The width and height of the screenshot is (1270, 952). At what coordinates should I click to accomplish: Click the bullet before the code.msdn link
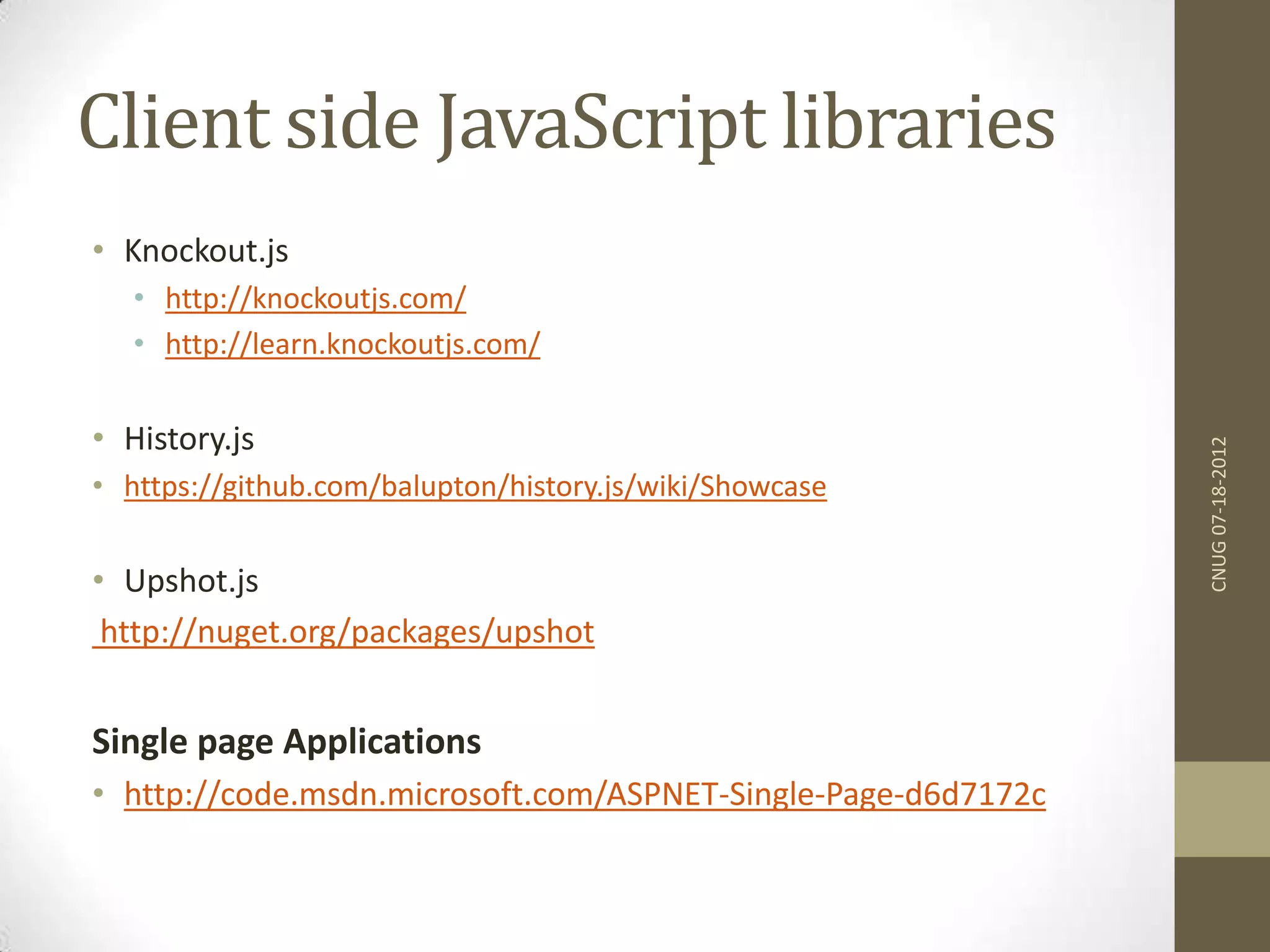click(x=98, y=793)
